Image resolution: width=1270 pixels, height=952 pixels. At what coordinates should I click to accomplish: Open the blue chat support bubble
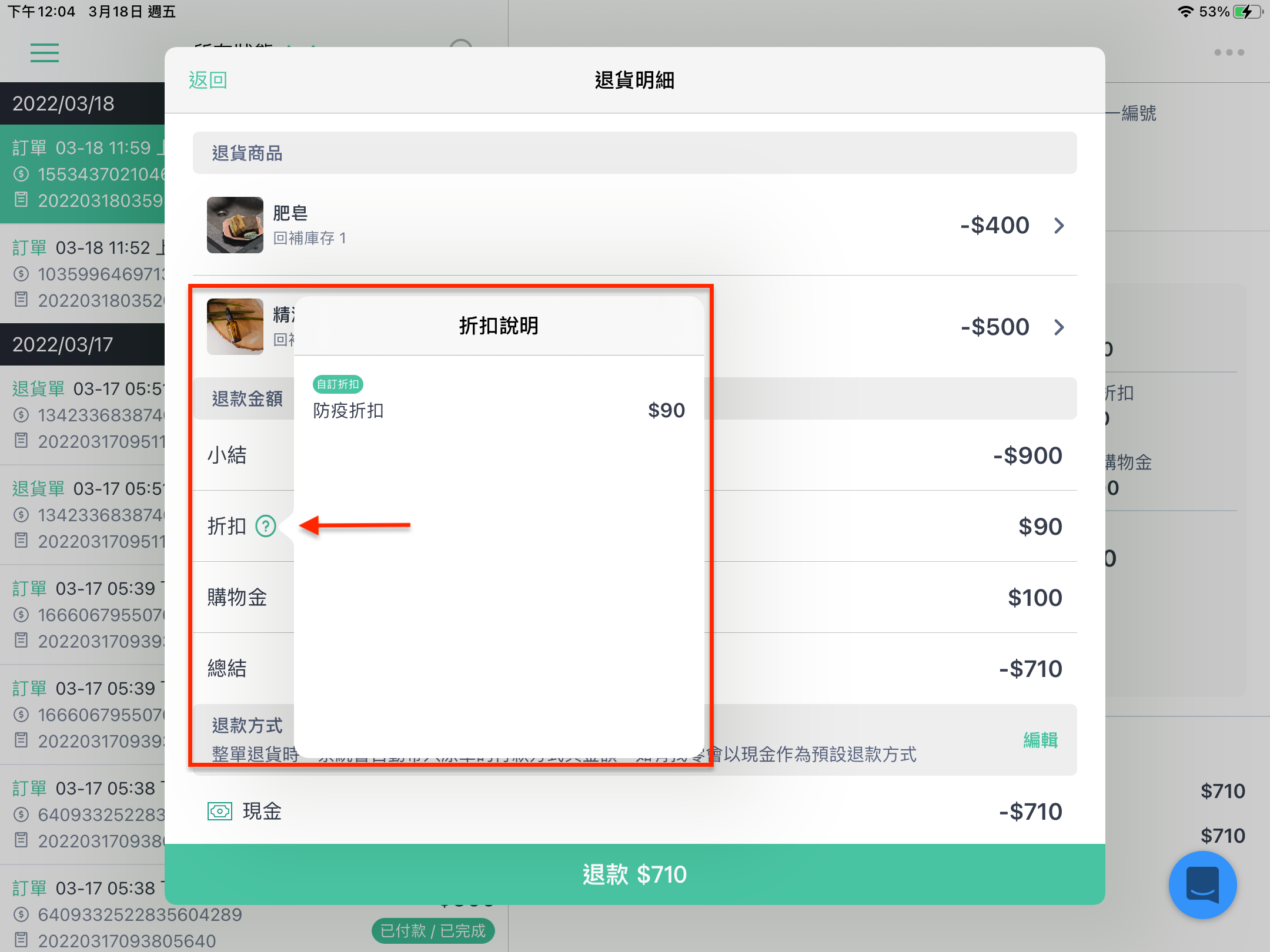point(1202,884)
